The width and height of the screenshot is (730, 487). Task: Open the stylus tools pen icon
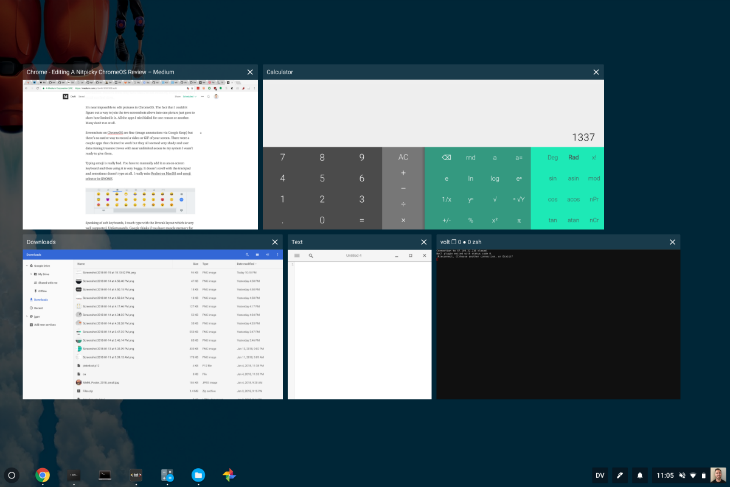coord(620,475)
